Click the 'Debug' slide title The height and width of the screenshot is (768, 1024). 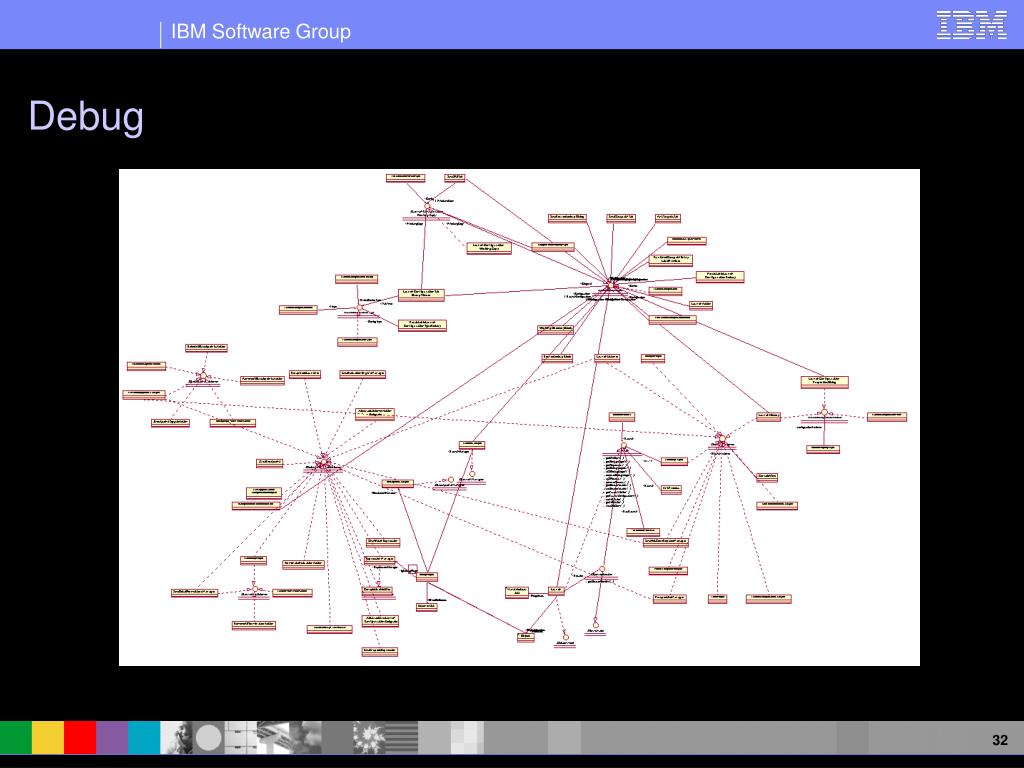[86, 117]
